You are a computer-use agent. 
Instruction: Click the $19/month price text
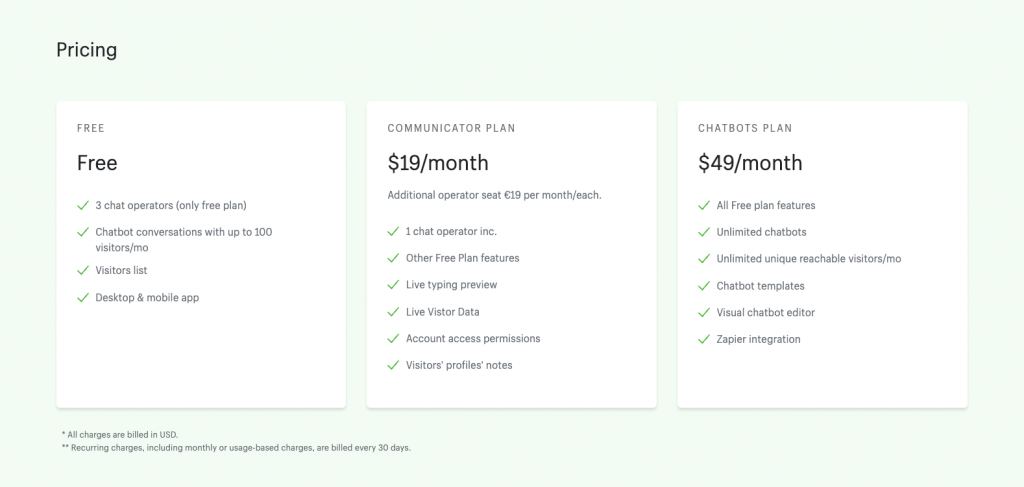click(438, 163)
